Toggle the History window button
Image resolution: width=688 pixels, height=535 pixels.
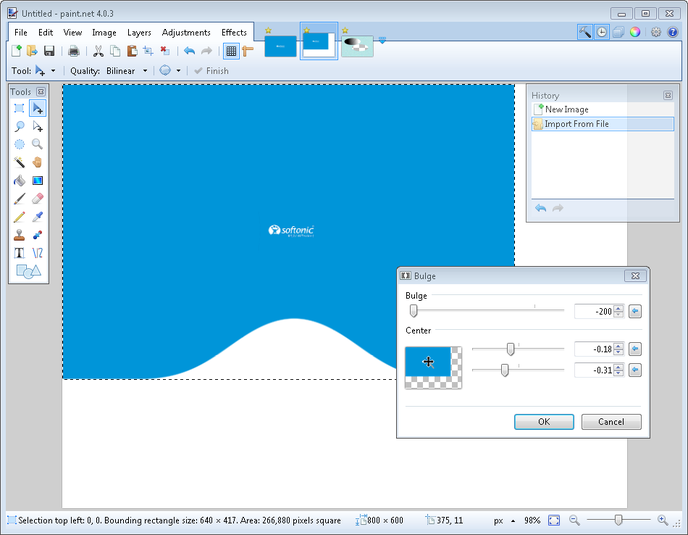(x=602, y=32)
